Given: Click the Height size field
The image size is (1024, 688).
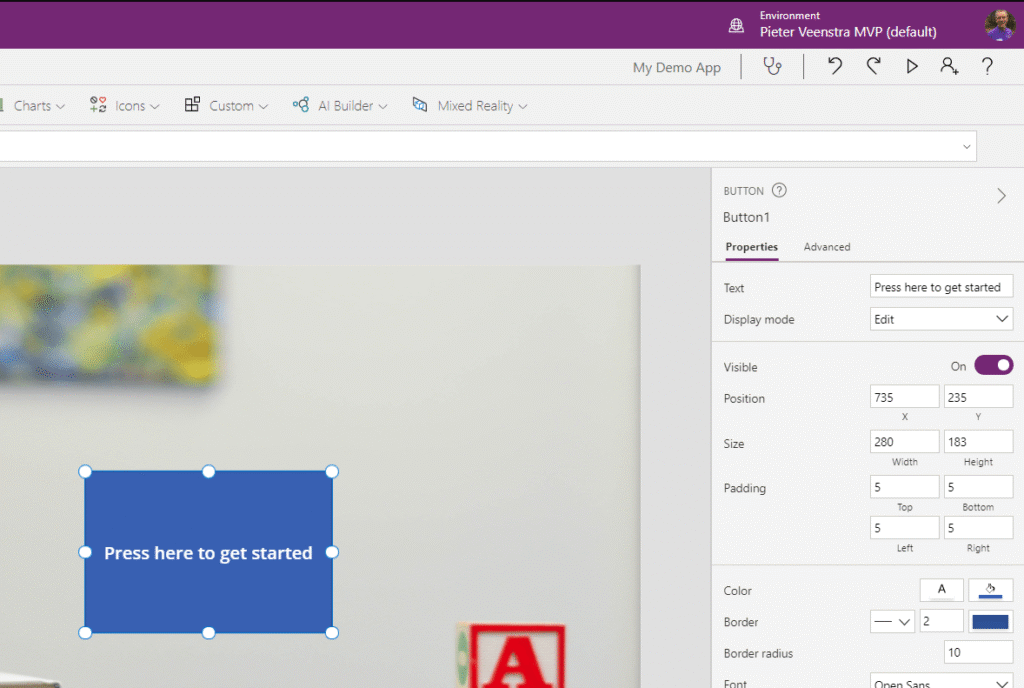Looking at the screenshot, I should (x=978, y=442).
